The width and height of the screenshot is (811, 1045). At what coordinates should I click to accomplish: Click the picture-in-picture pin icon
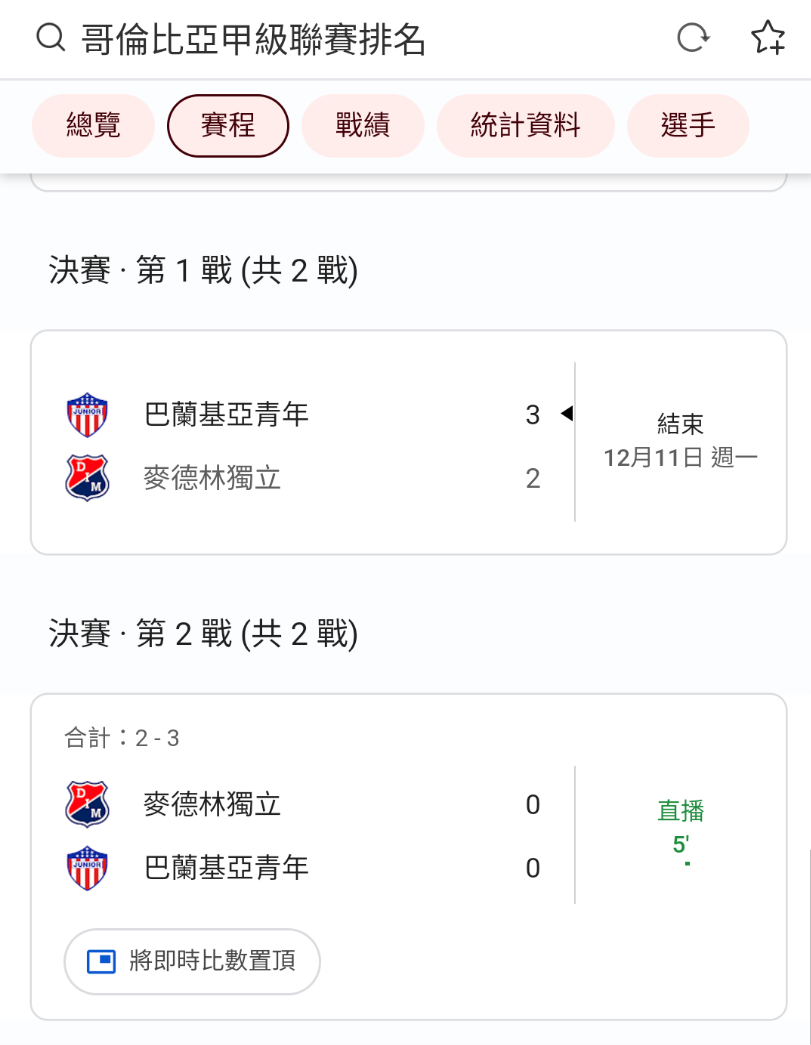pyautogui.click(x=102, y=962)
